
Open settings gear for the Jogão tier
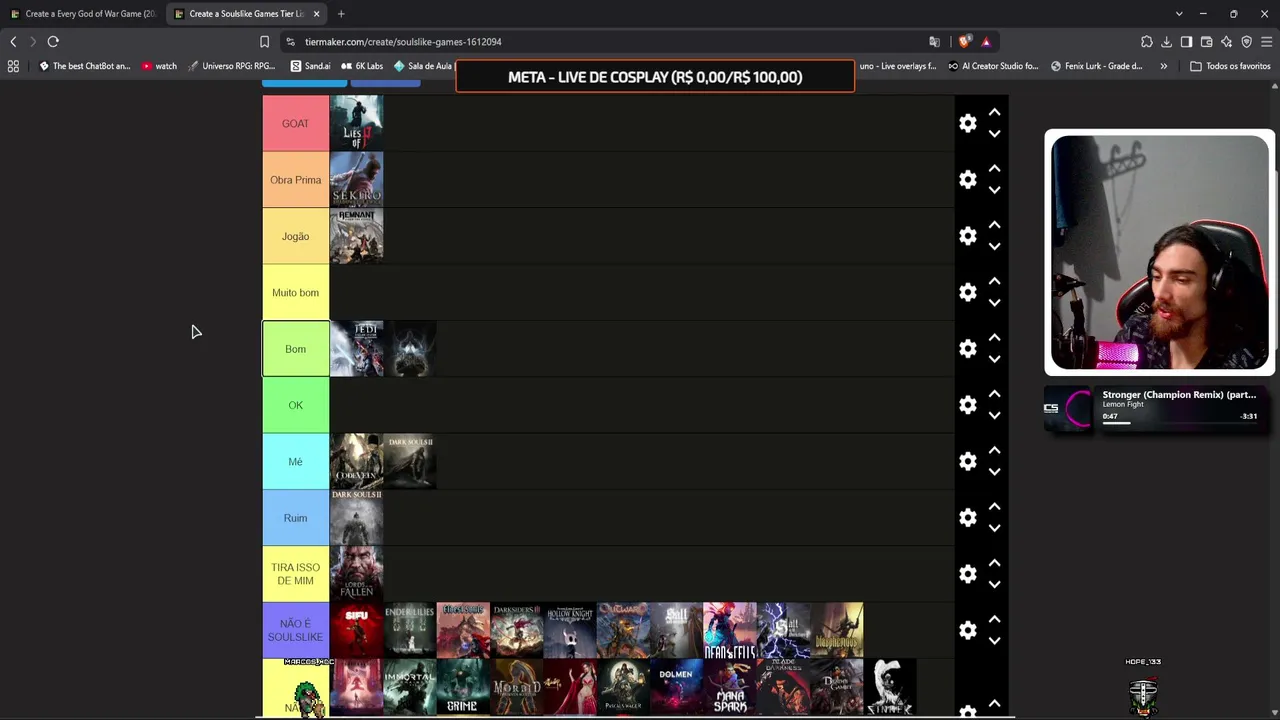click(x=968, y=236)
